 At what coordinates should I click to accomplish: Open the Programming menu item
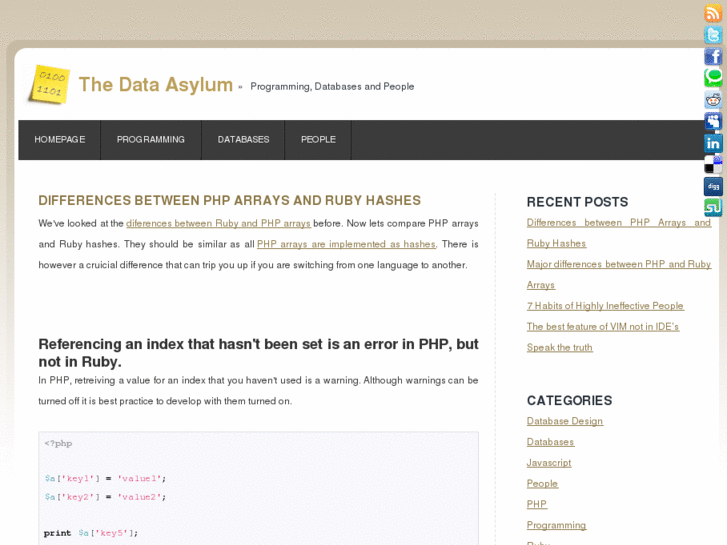pyautogui.click(x=151, y=140)
